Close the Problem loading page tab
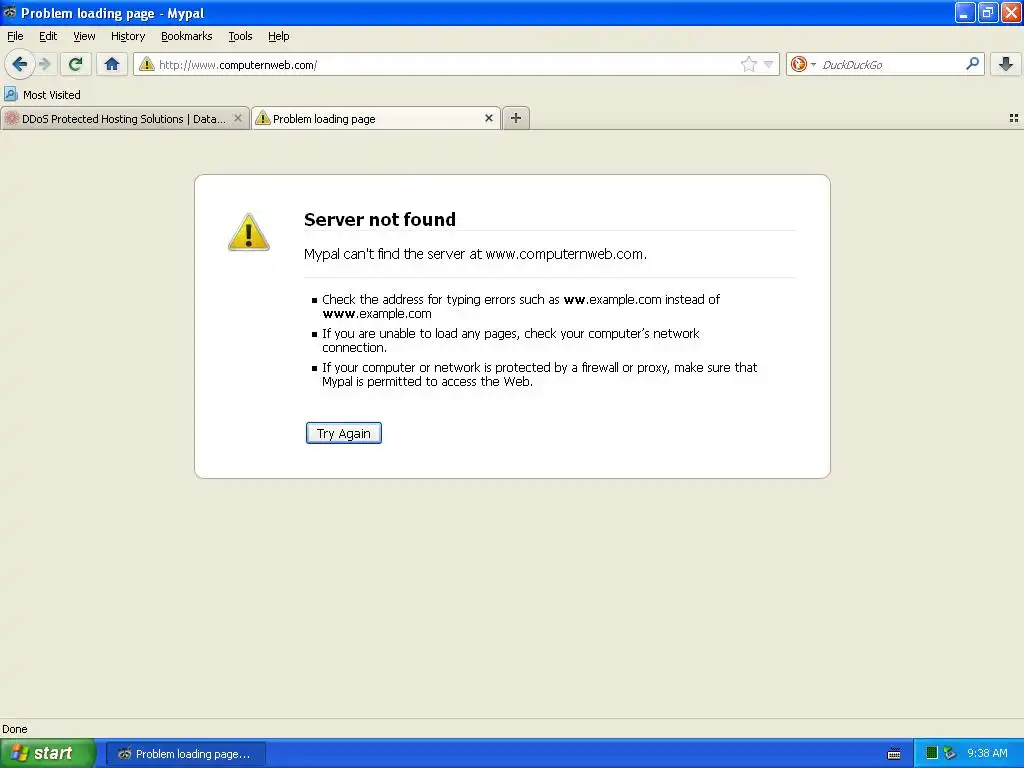 point(488,118)
